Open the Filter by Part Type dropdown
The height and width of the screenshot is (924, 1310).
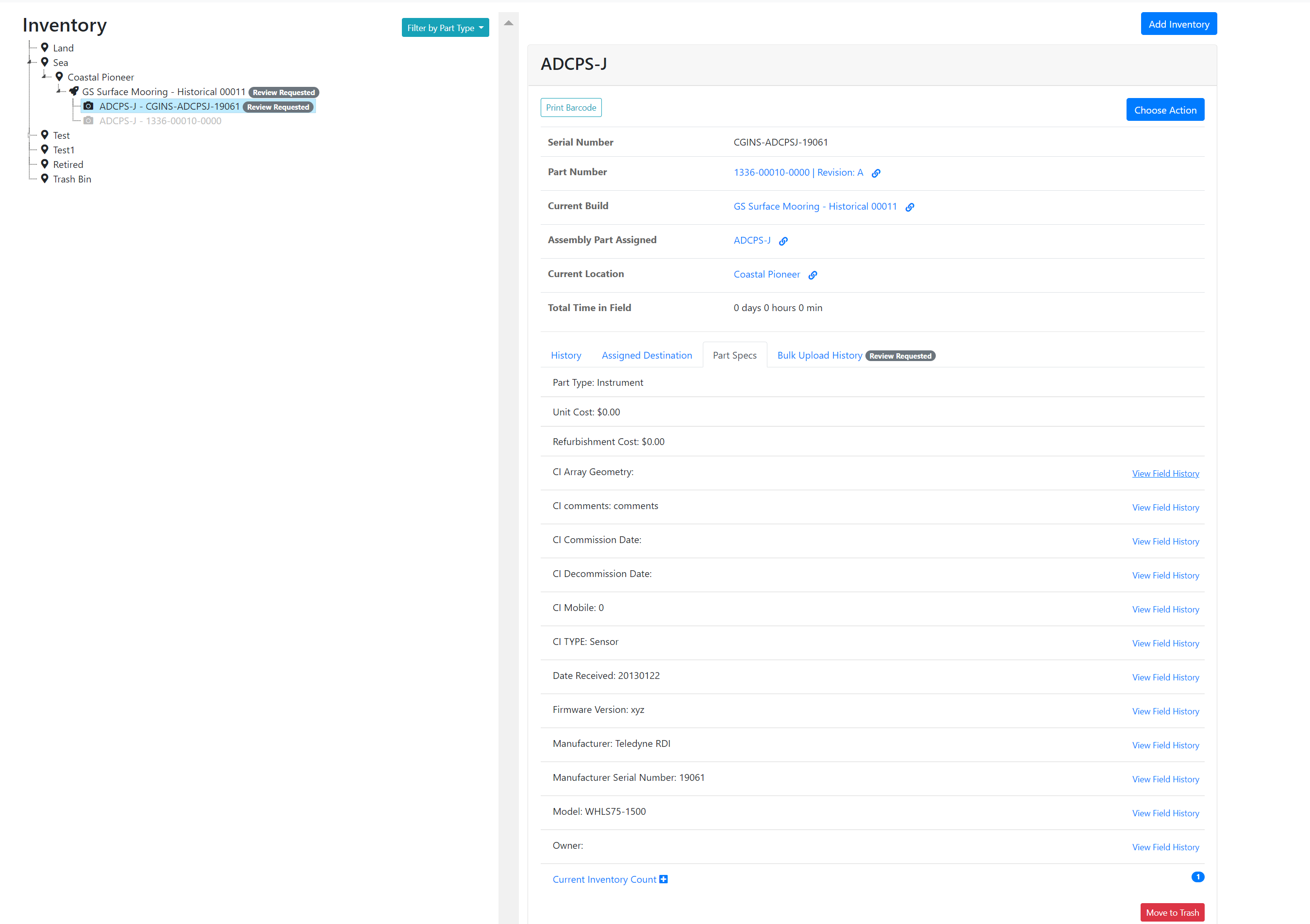pyautogui.click(x=445, y=27)
